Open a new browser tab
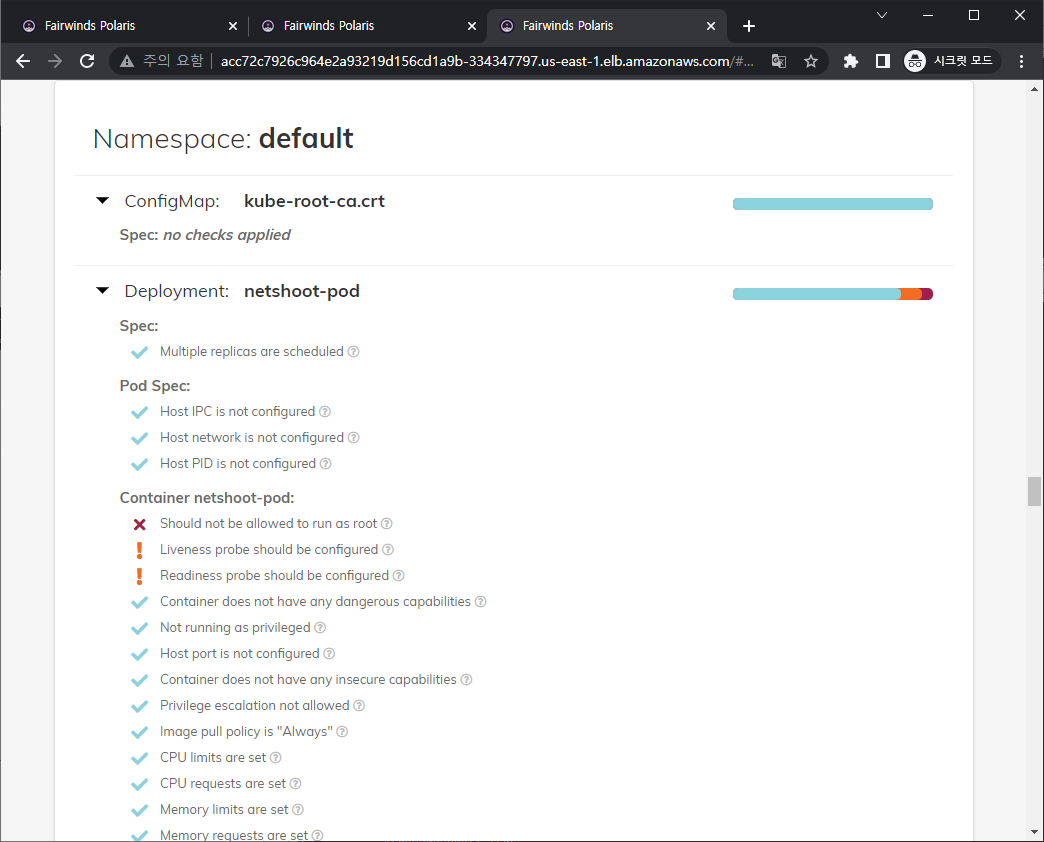The width and height of the screenshot is (1044, 842). click(748, 25)
